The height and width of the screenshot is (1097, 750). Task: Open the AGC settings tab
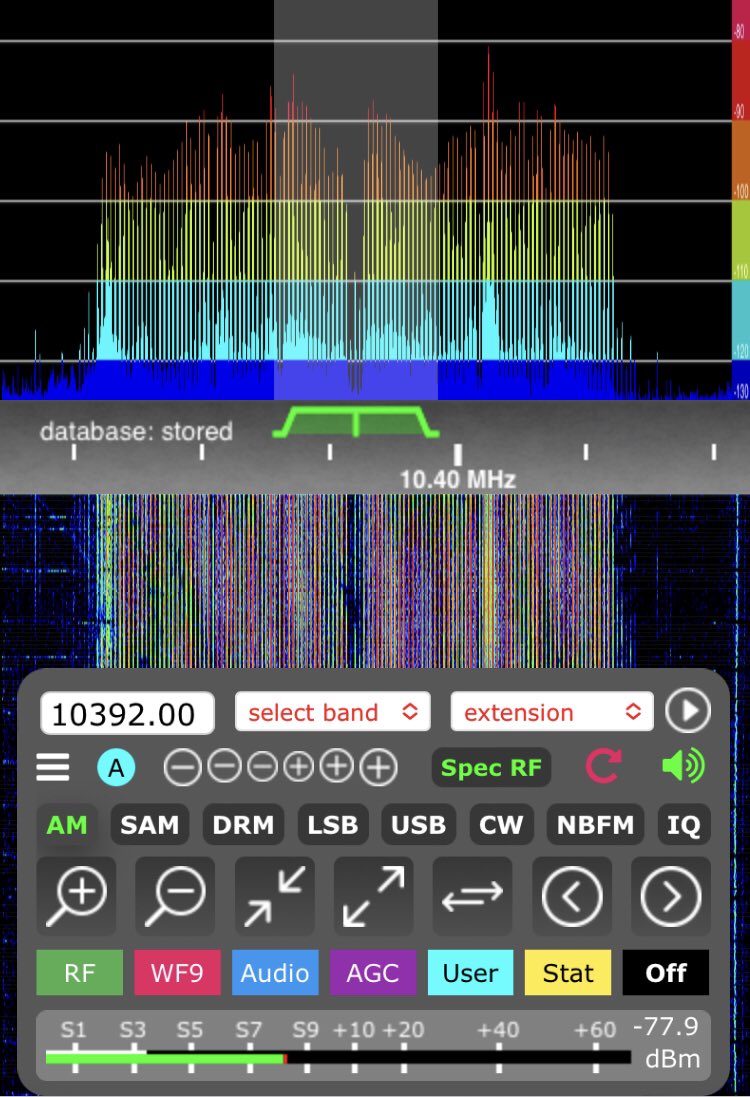(x=372, y=973)
